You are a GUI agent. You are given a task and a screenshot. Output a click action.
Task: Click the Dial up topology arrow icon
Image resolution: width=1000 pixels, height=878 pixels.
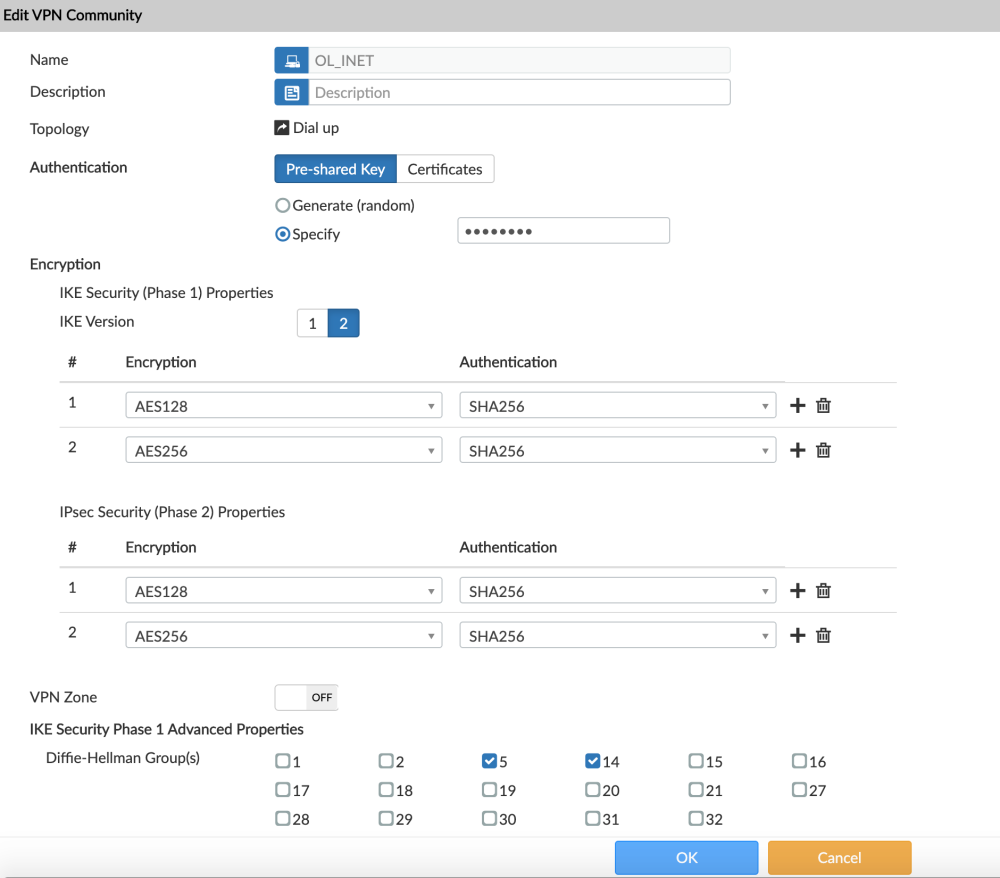pos(282,127)
